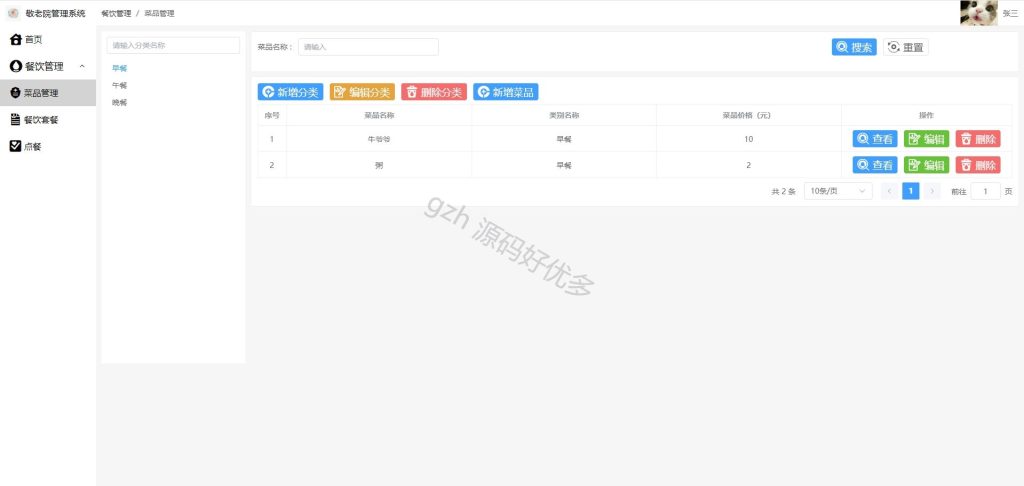Collapse the 餐饮管理 menu chevron
The width and height of the screenshot is (1024, 486).
(x=82, y=67)
